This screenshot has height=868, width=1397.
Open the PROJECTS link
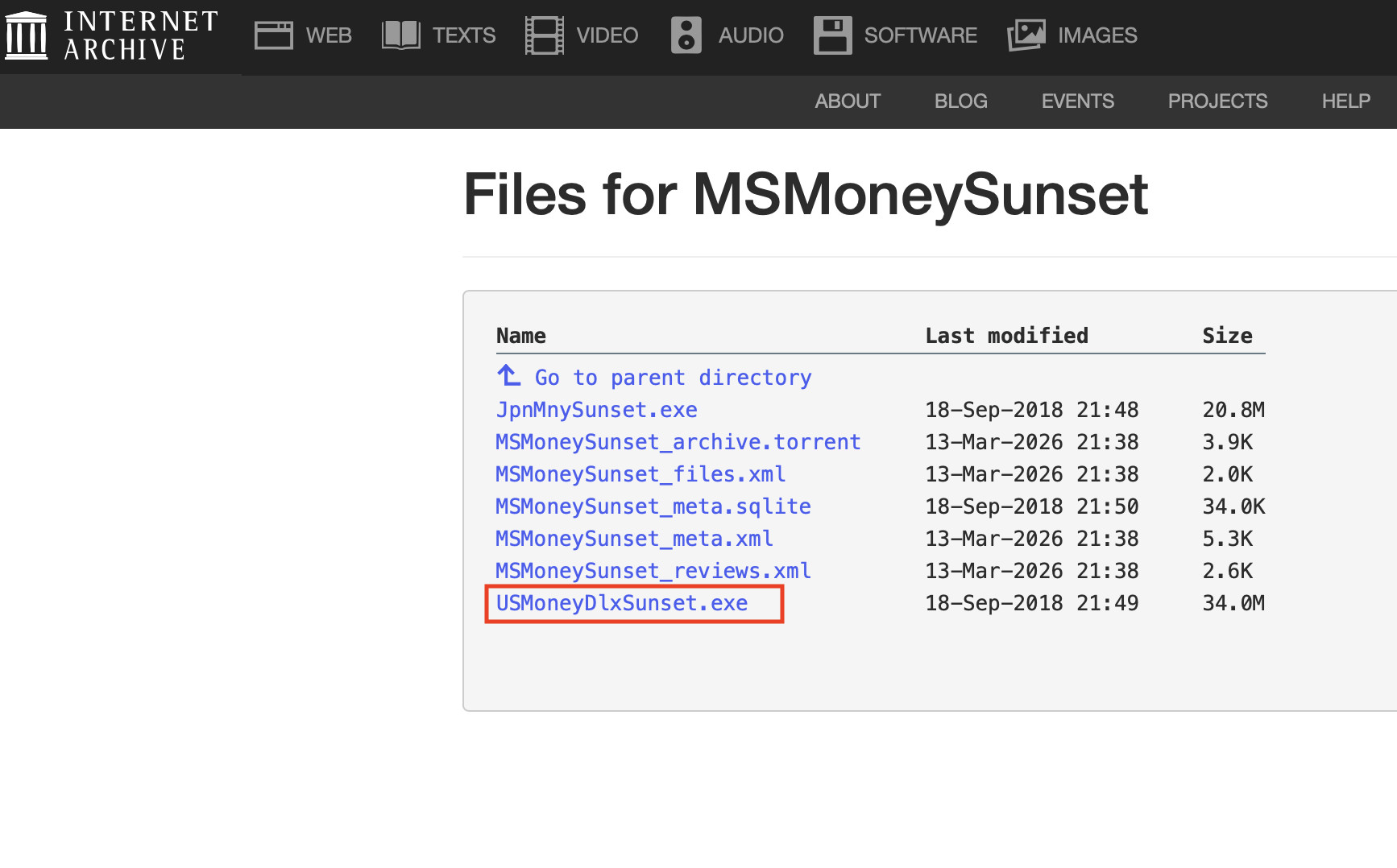pyautogui.click(x=1218, y=101)
